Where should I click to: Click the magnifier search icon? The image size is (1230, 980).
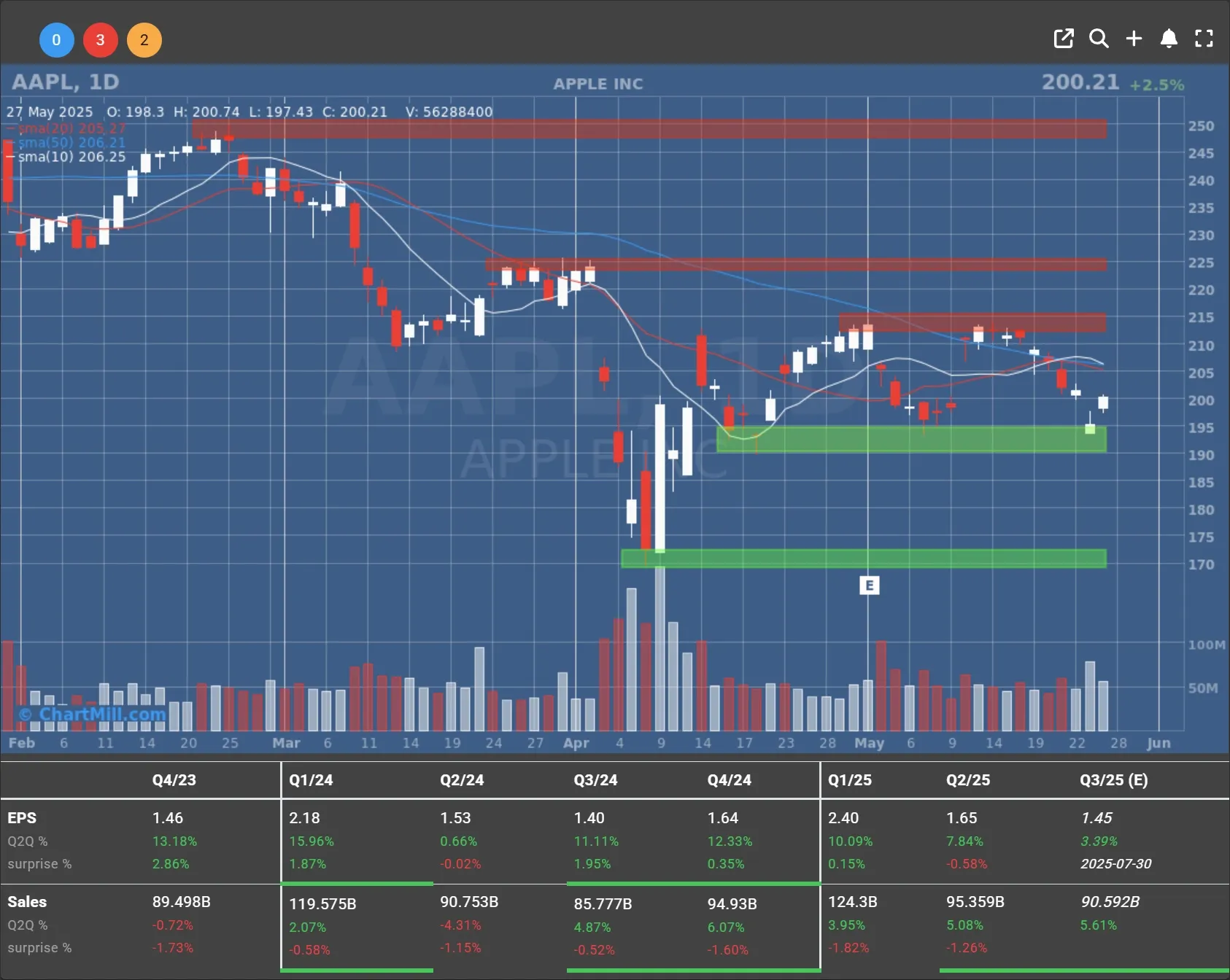pos(1099,39)
